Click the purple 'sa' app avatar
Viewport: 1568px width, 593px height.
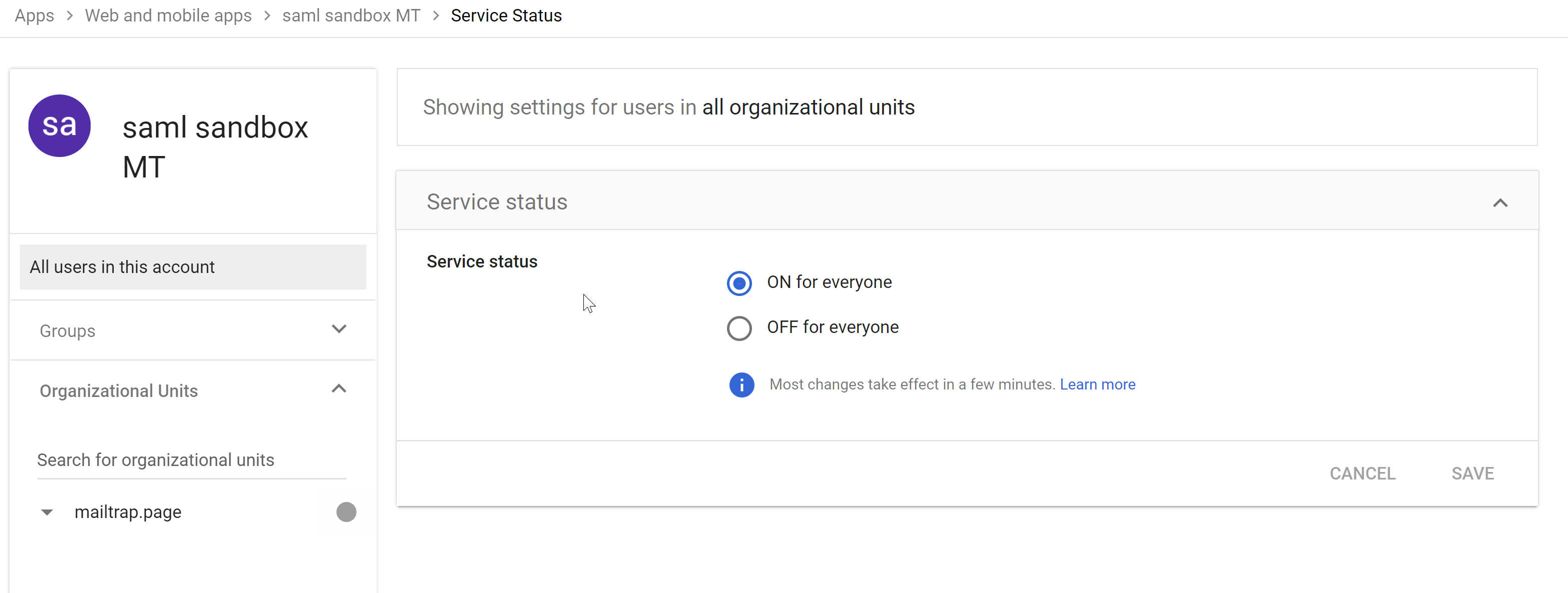pos(60,126)
